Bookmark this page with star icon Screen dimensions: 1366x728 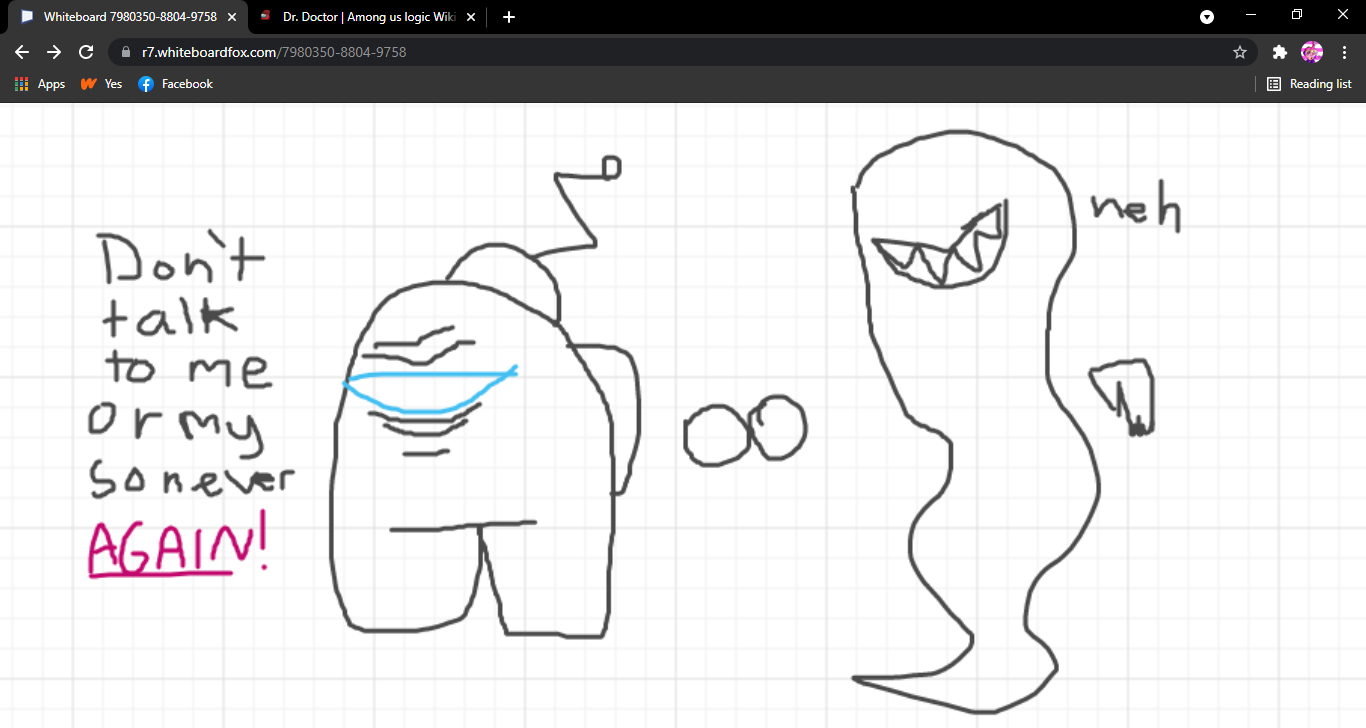1240,52
